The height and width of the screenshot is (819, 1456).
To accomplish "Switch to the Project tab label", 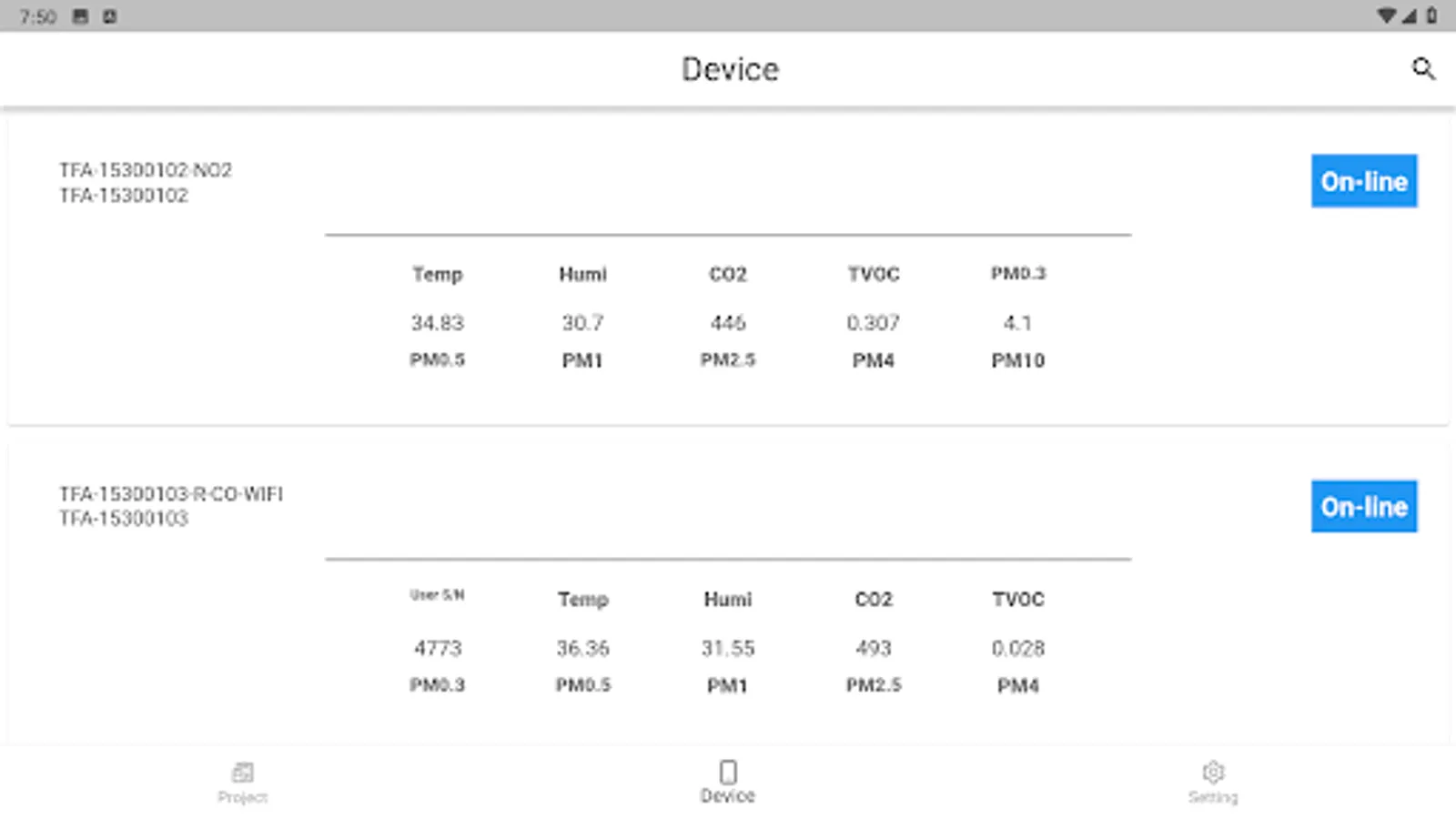I will [242, 797].
